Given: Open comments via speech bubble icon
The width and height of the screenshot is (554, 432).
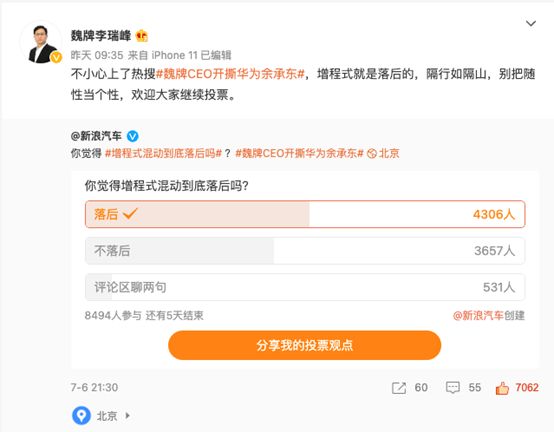Looking at the screenshot, I should click(453, 388).
